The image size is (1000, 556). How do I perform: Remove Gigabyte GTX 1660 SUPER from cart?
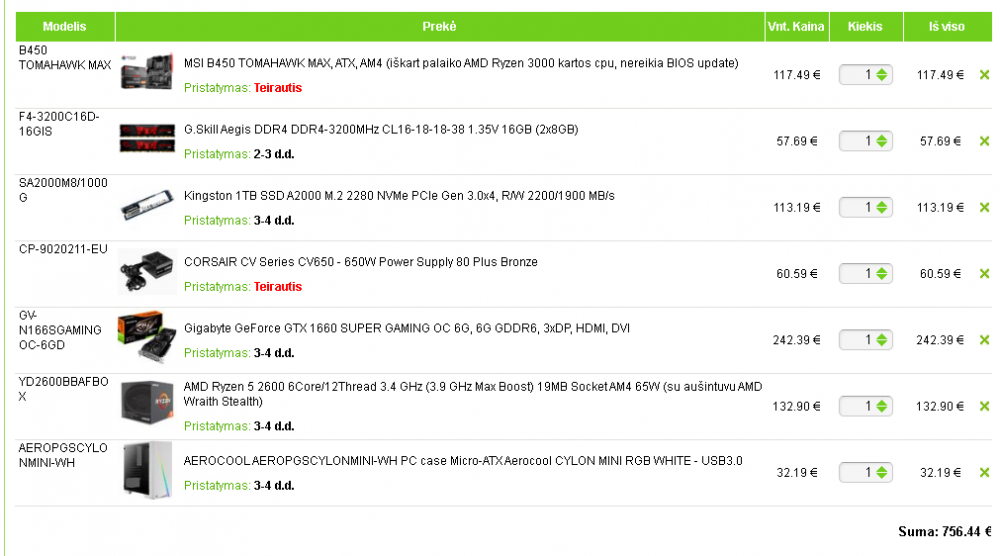tap(985, 340)
